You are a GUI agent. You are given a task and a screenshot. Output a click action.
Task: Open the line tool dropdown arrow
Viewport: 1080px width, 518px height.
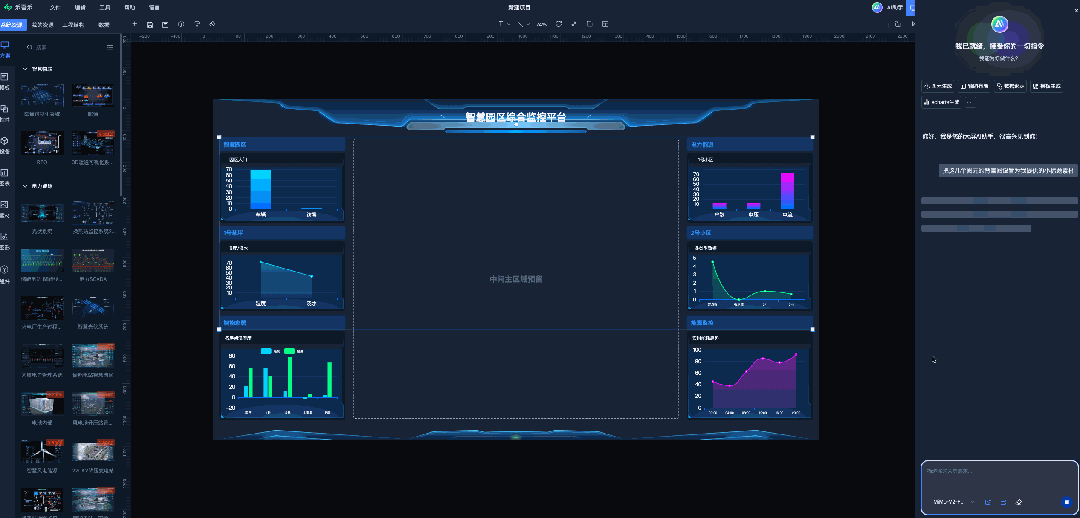coord(529,24)
